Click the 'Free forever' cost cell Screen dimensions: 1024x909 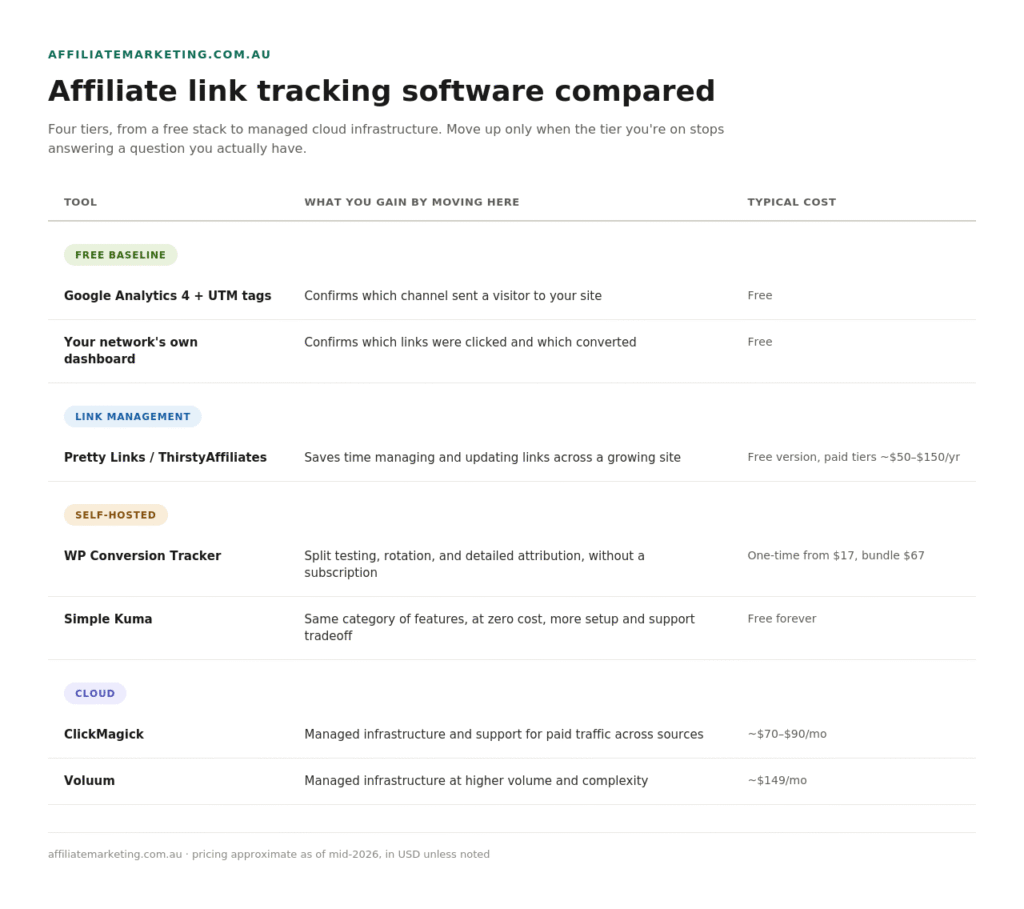782,618
